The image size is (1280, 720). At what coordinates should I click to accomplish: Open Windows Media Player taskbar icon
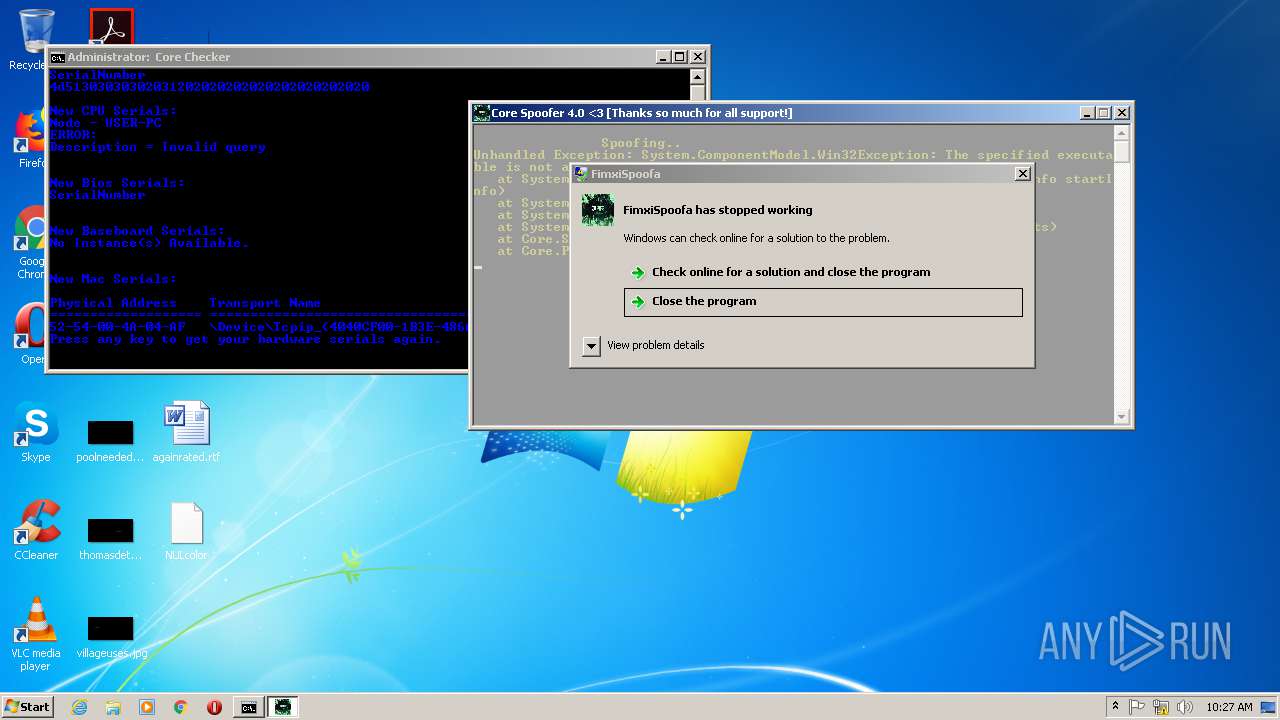point(147,707)
